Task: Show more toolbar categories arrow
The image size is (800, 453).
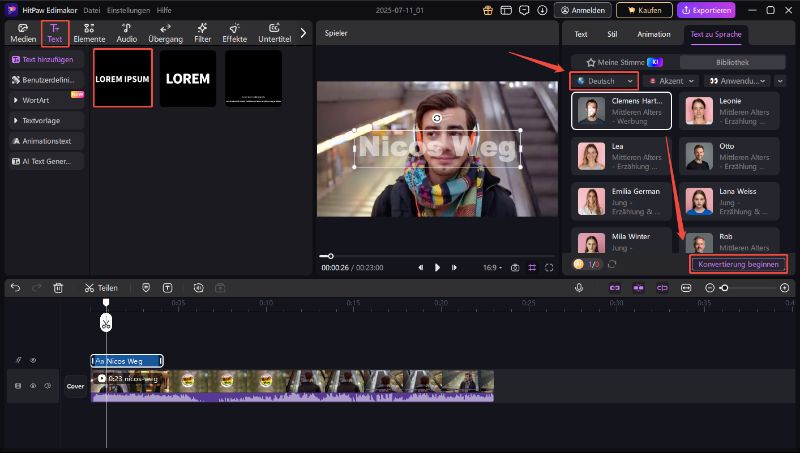Action: [303, 33]
